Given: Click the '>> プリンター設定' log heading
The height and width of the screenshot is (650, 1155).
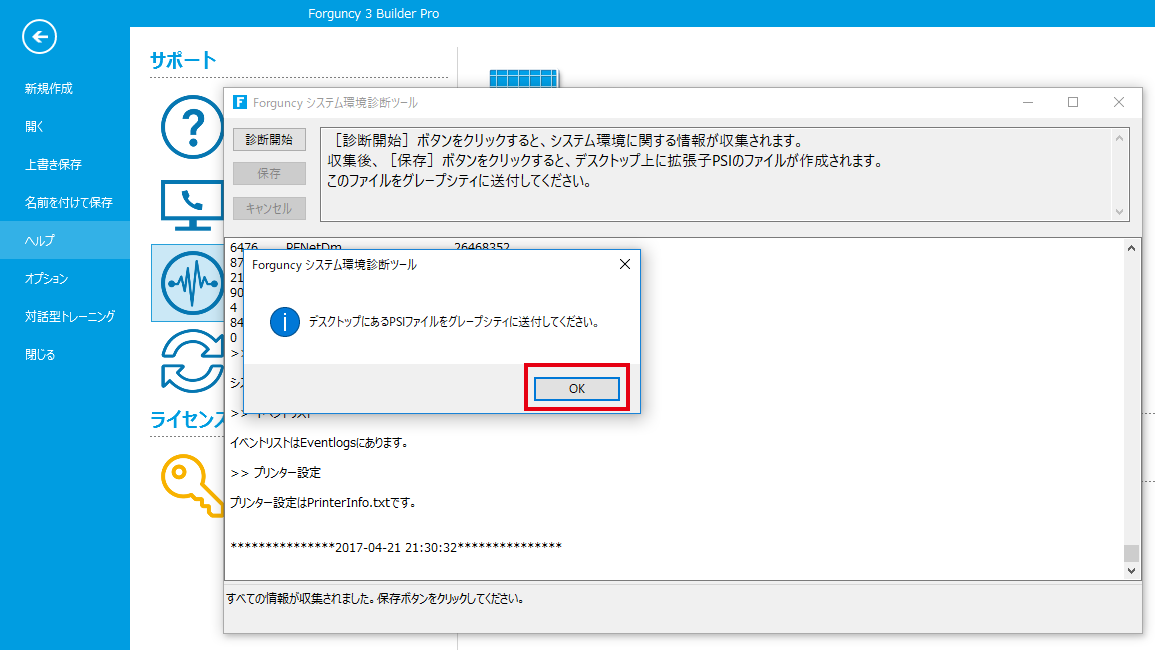Looking at the screenshot, I should [x=275, y=473].
